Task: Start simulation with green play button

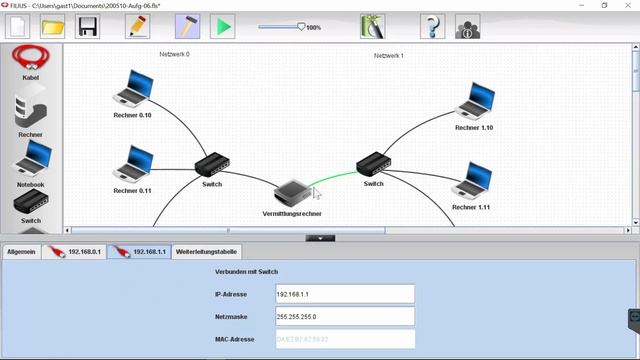Action: click(x=222, y=27)
